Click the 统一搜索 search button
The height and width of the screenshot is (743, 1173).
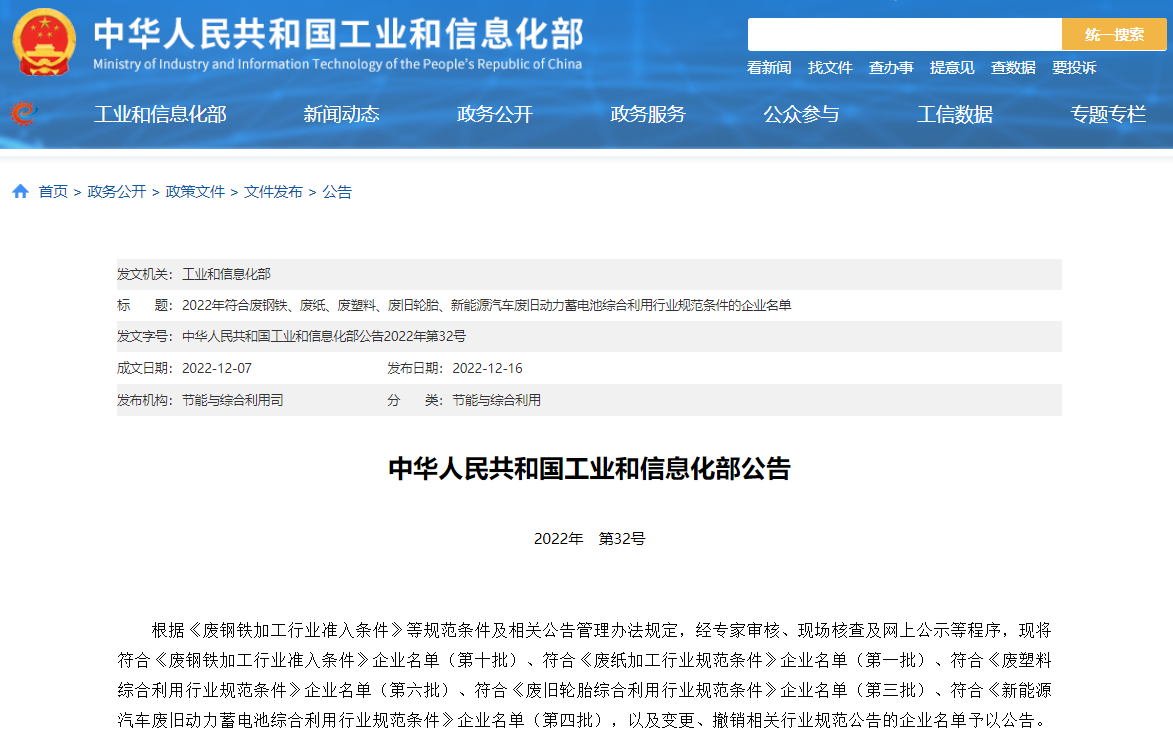1114,33
